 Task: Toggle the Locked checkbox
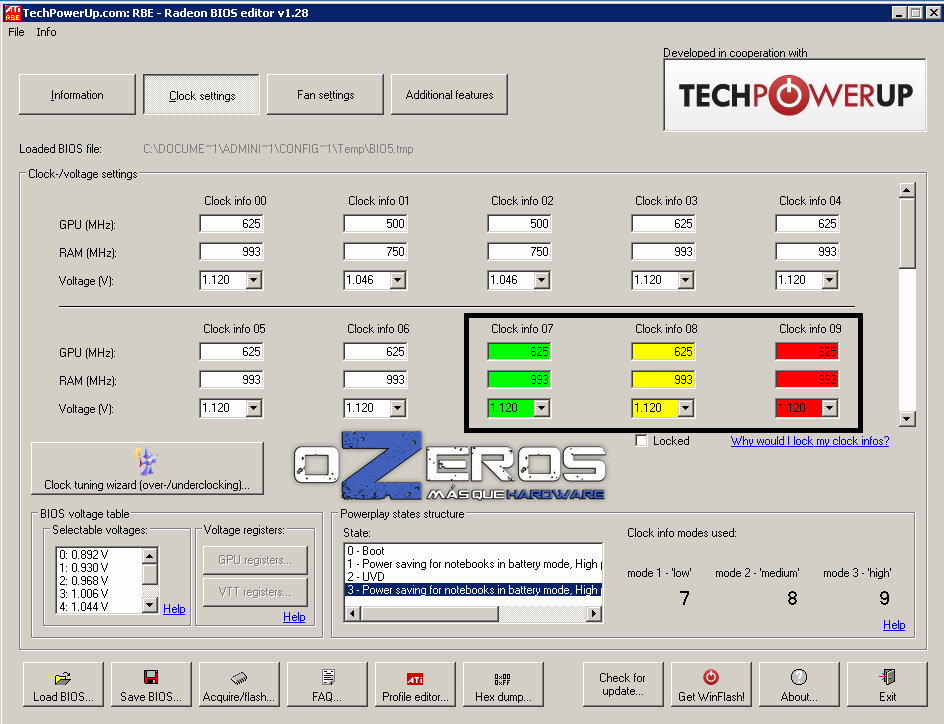click(642, 441)
